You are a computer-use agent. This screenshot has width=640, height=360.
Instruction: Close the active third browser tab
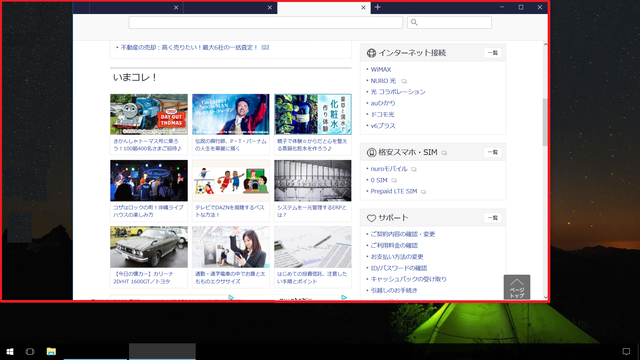point(363,7)
